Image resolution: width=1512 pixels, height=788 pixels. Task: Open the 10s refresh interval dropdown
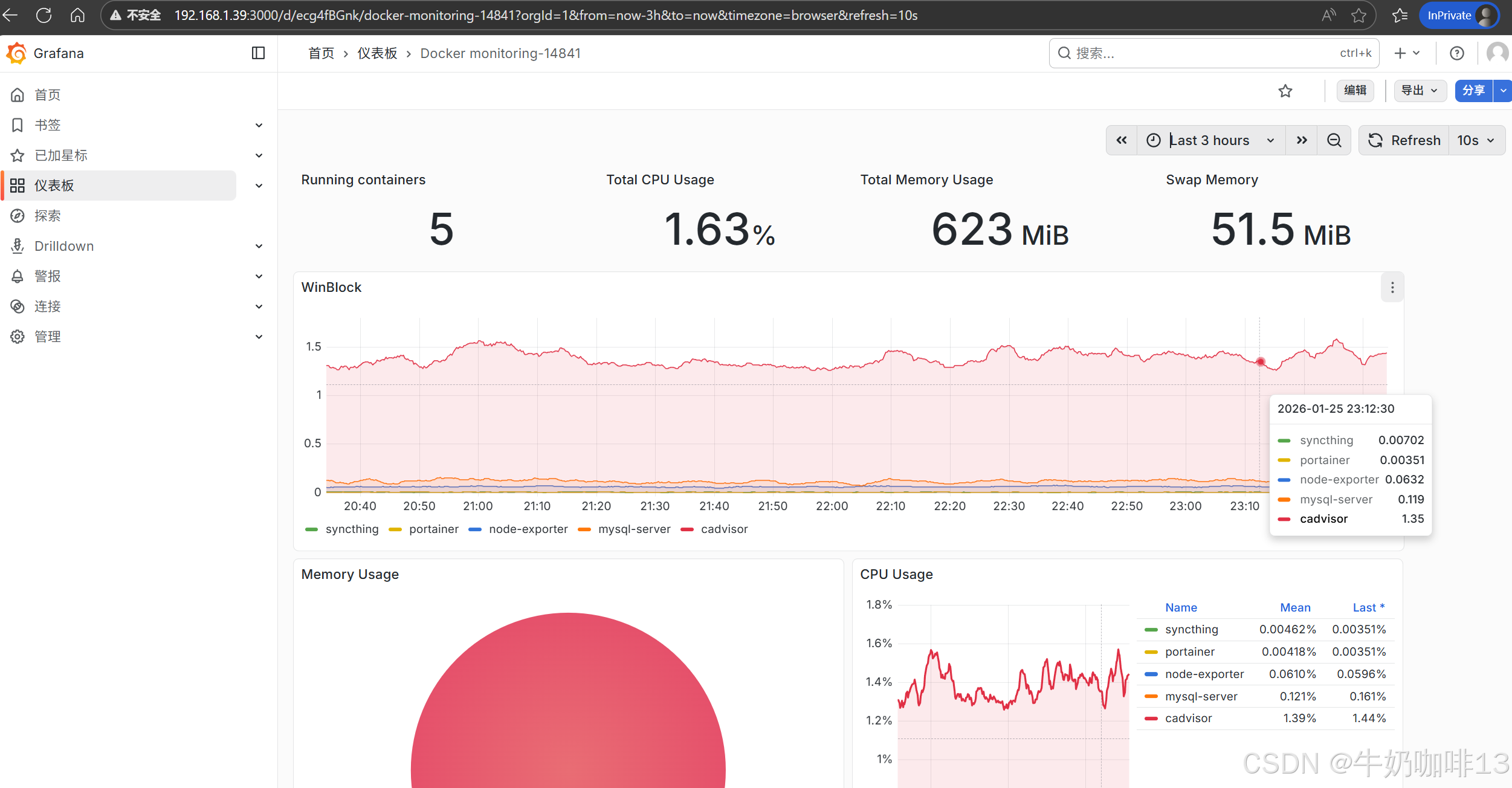coord(1475,140)
